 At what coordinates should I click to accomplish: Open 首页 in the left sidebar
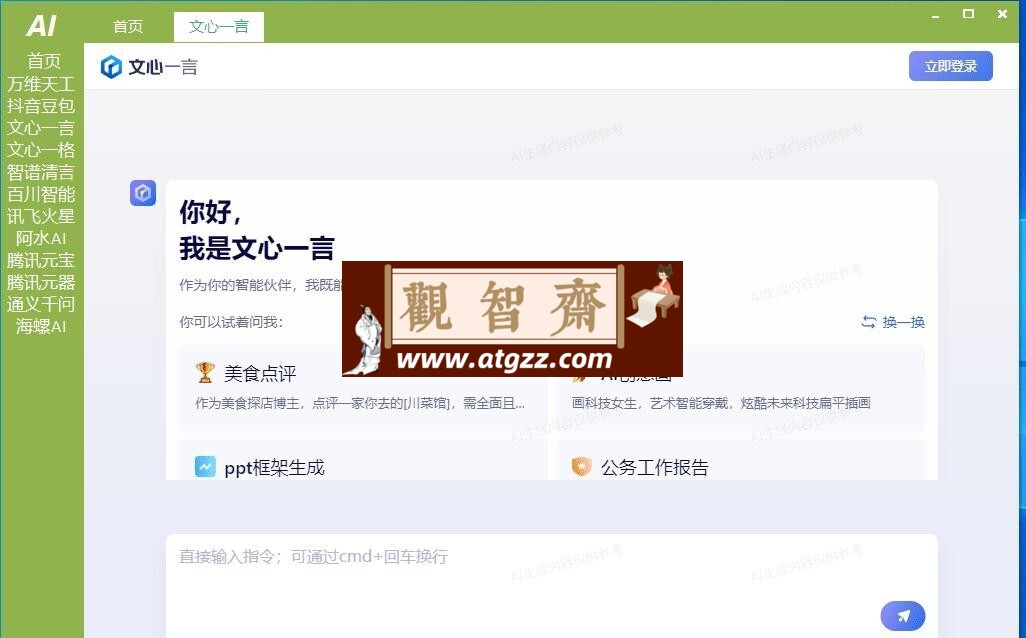43,61
